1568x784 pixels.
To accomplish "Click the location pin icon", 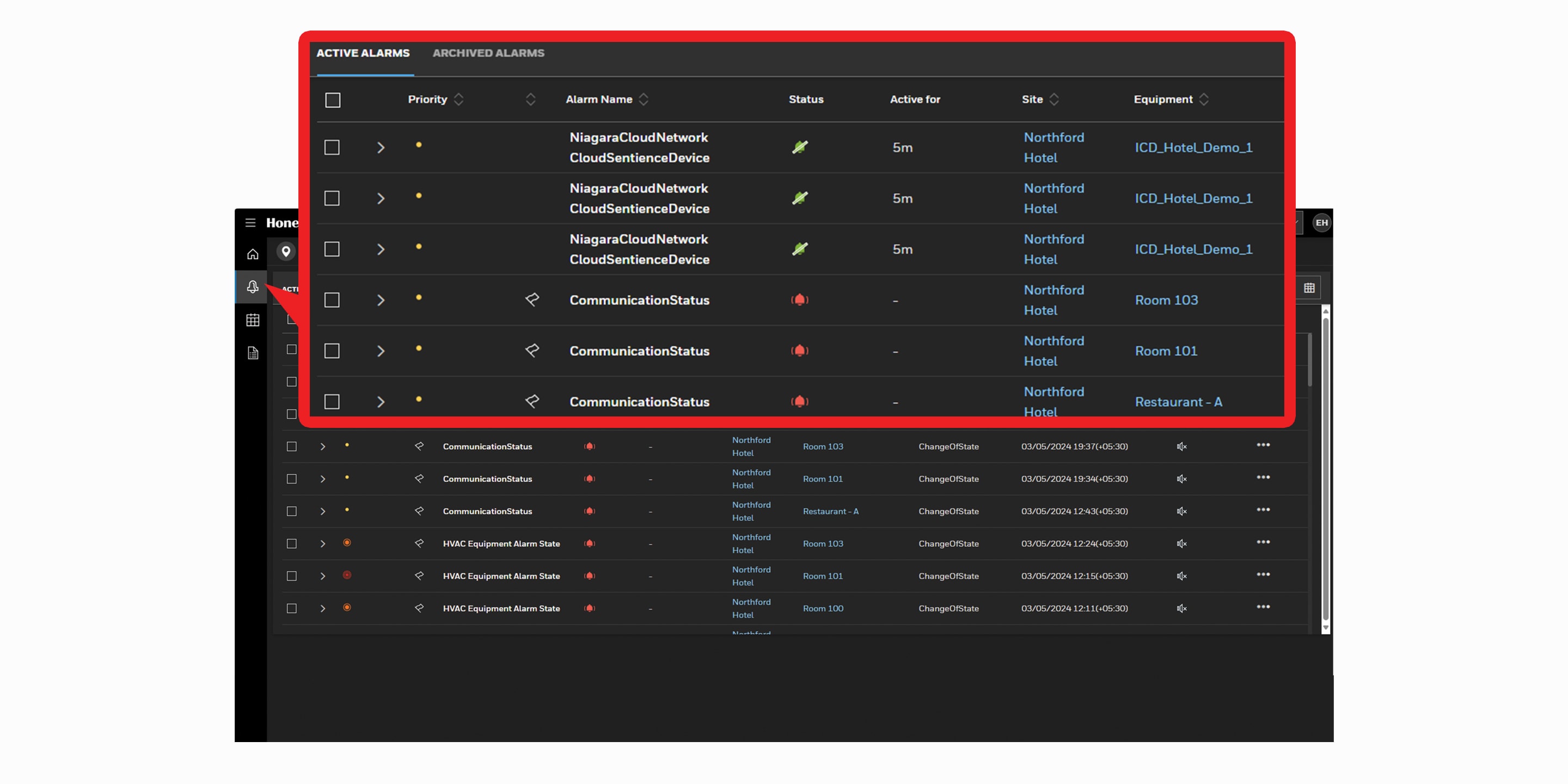I will point(285,252).
